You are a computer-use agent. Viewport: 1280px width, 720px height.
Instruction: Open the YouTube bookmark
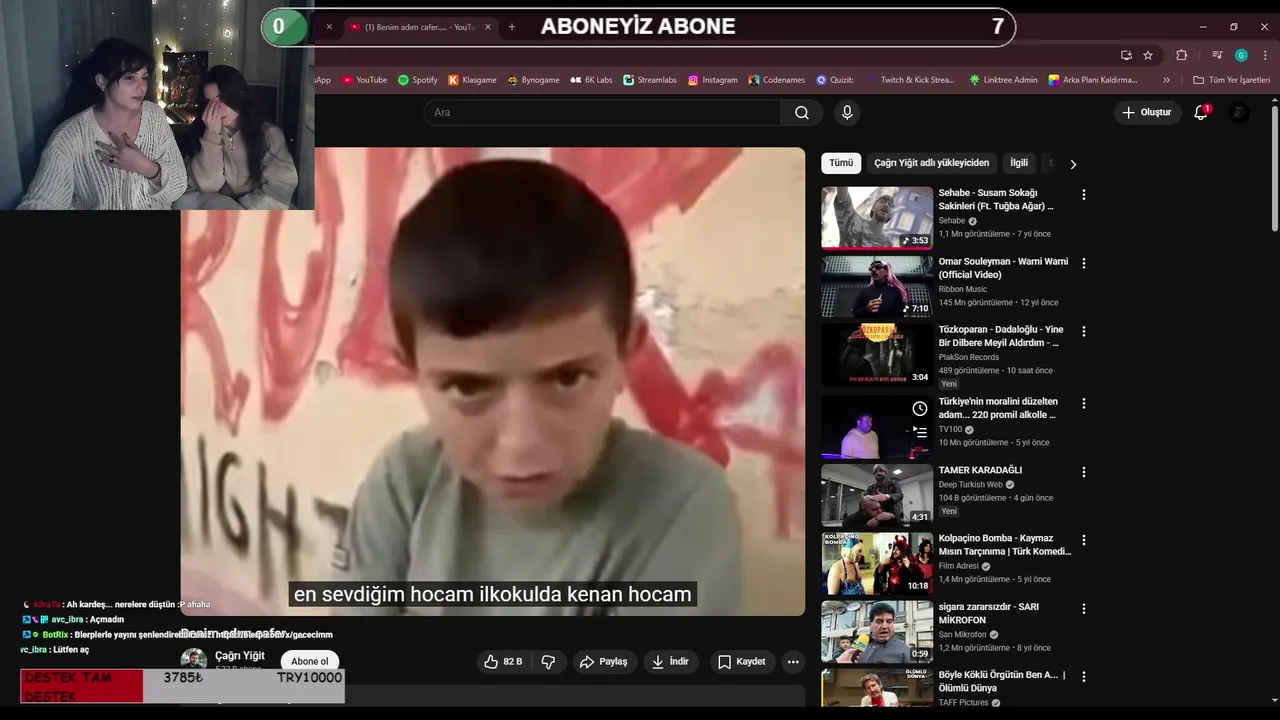pyautogui.click(x=364, y=80)
